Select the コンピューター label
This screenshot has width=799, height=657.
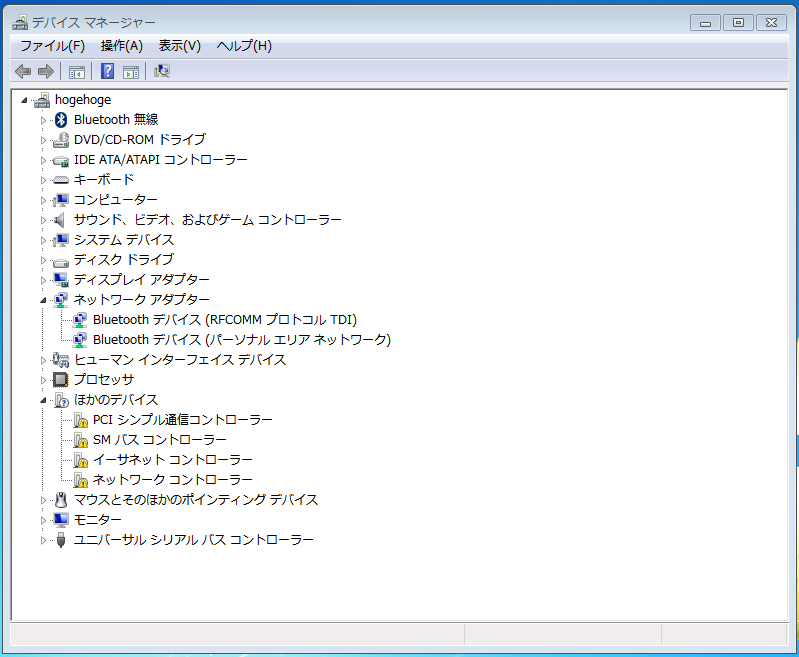pyautogui.click(x=116, y=200)
